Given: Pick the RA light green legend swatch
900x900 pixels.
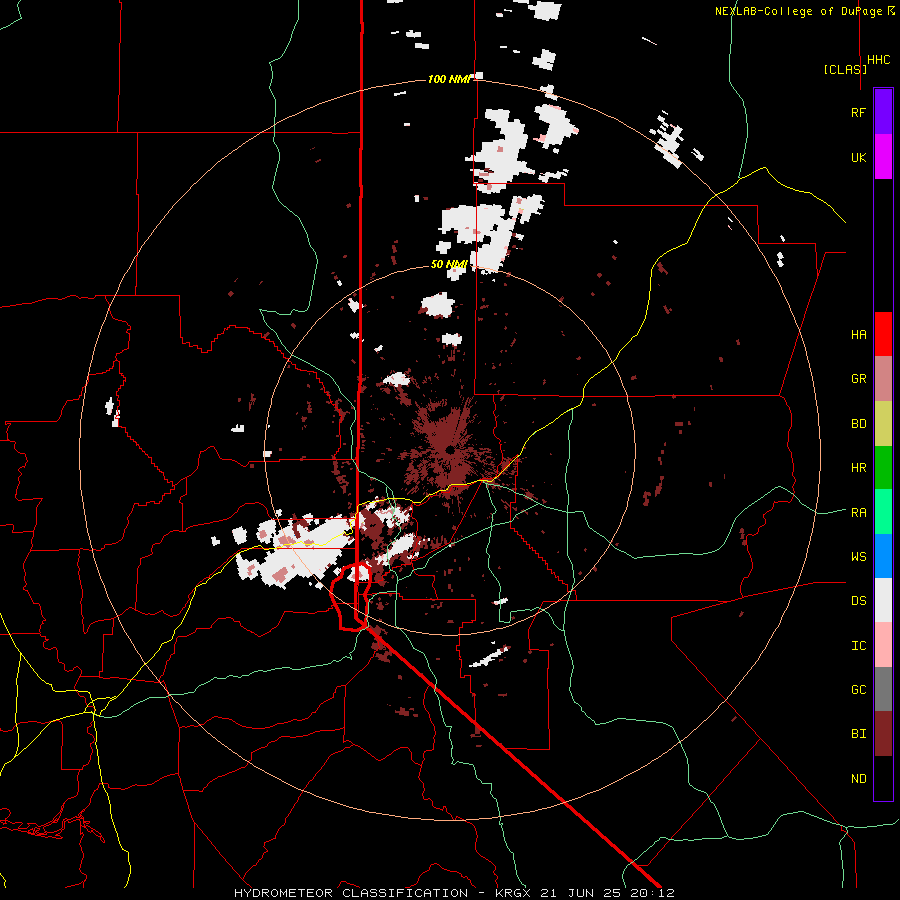Looking at the screenshot, I should (x=883, y=512).
